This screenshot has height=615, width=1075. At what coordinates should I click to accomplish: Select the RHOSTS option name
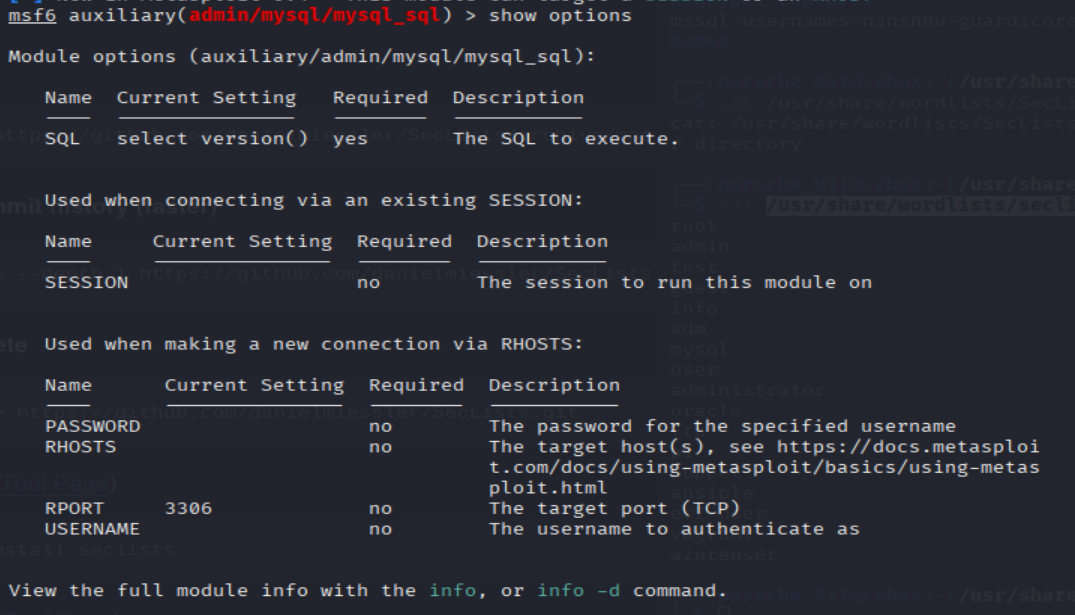click(80, 447)
